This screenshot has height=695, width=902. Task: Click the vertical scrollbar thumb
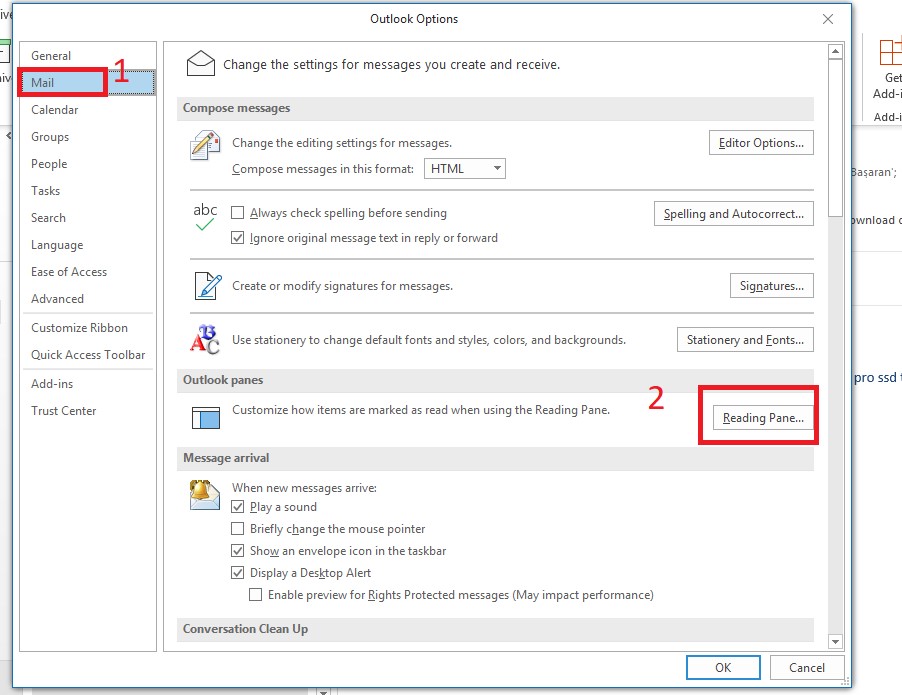tap(835, 138)
